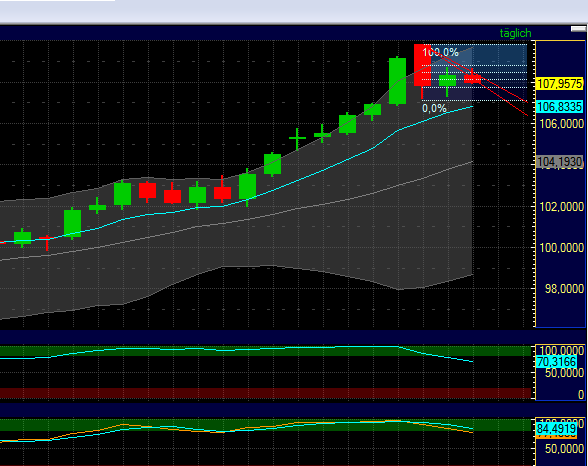Click the 106,0000 price axis label
This screenshot has width=588, height=466.
(x=561, y=124)
